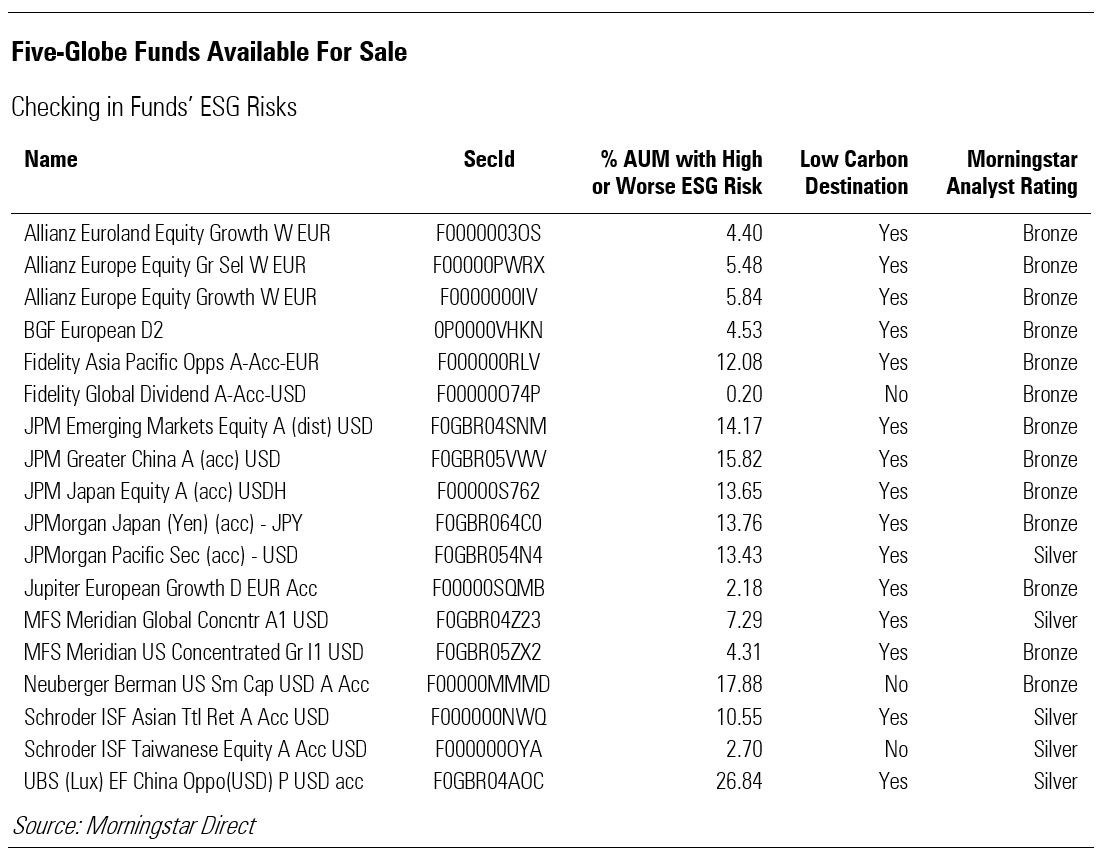Click the Source: Morningstar Direct footnote
1105x859 pixels.
click(134, 826)
